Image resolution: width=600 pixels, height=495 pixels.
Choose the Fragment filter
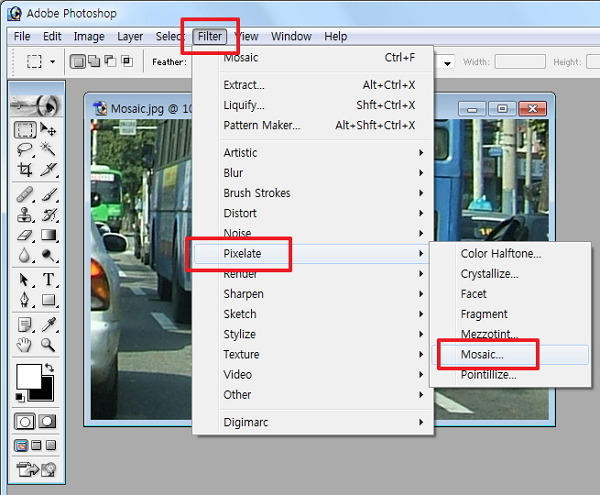click(510, 314)
